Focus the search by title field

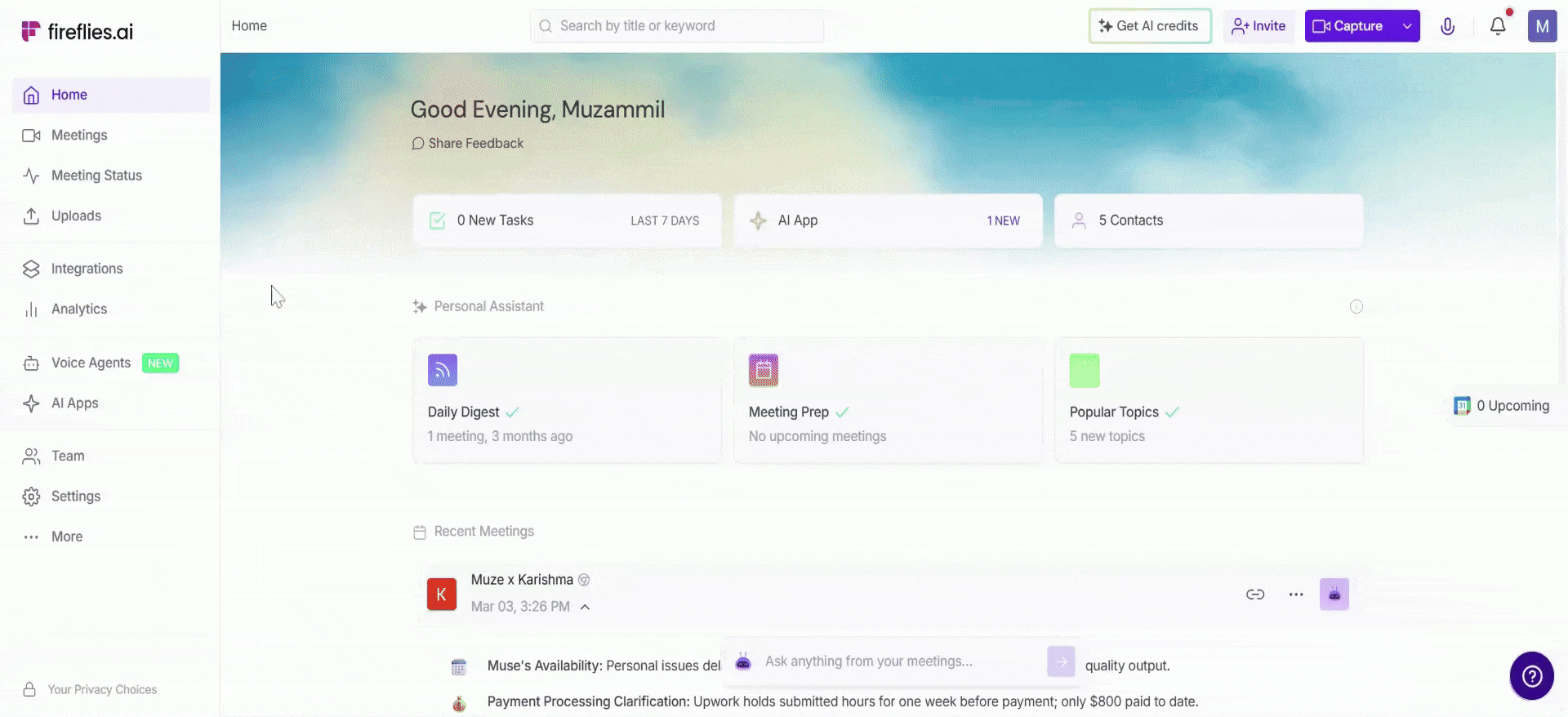tap(677, 26)
